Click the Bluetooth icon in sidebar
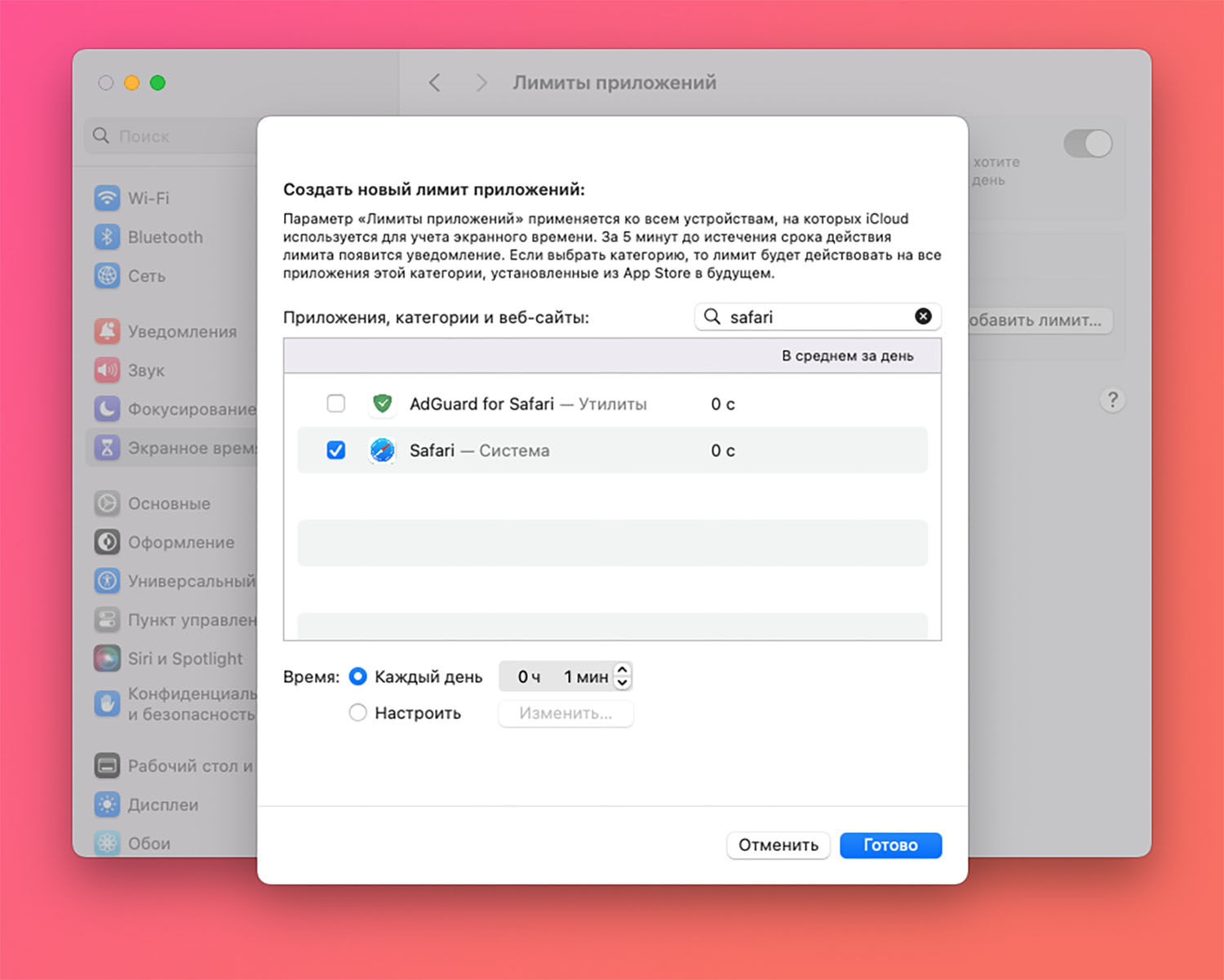Image resolution: width=1224 pixels, height=980 pixels. 107,237
